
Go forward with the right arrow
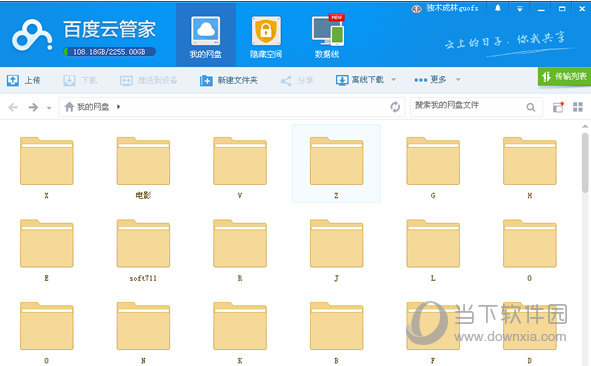pyautogui.click(x=33, y=107)
